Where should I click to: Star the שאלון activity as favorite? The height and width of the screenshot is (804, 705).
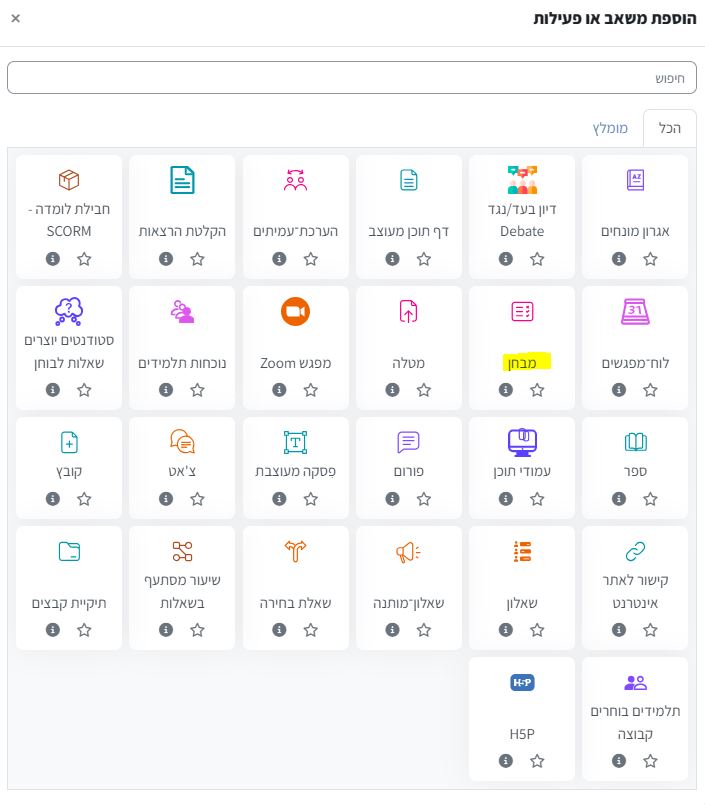point(537,630)
